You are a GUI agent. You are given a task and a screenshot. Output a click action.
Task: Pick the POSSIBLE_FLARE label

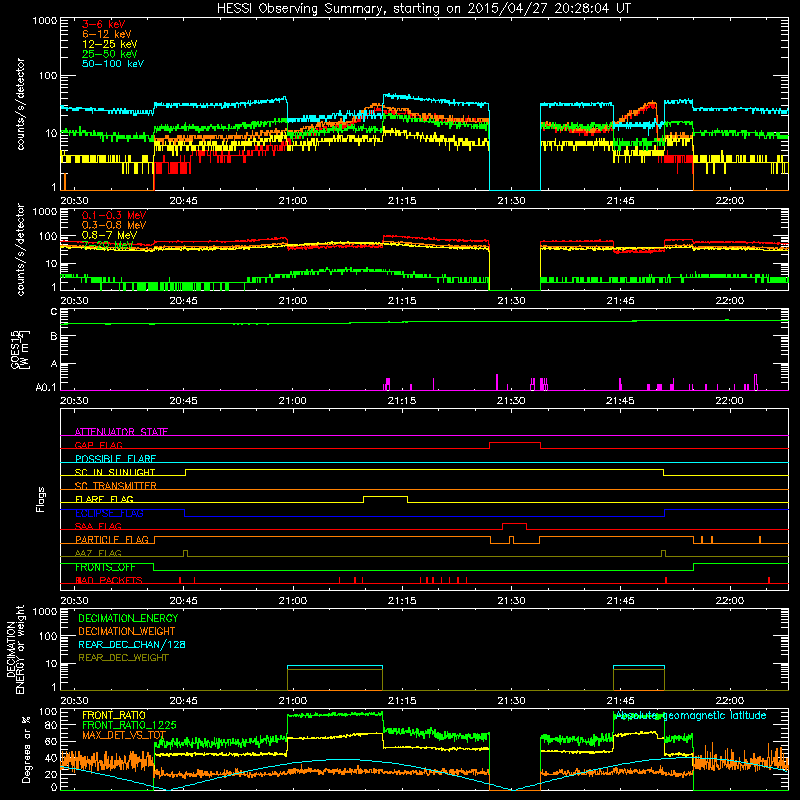pyautogui.click(x=115, y=459)
